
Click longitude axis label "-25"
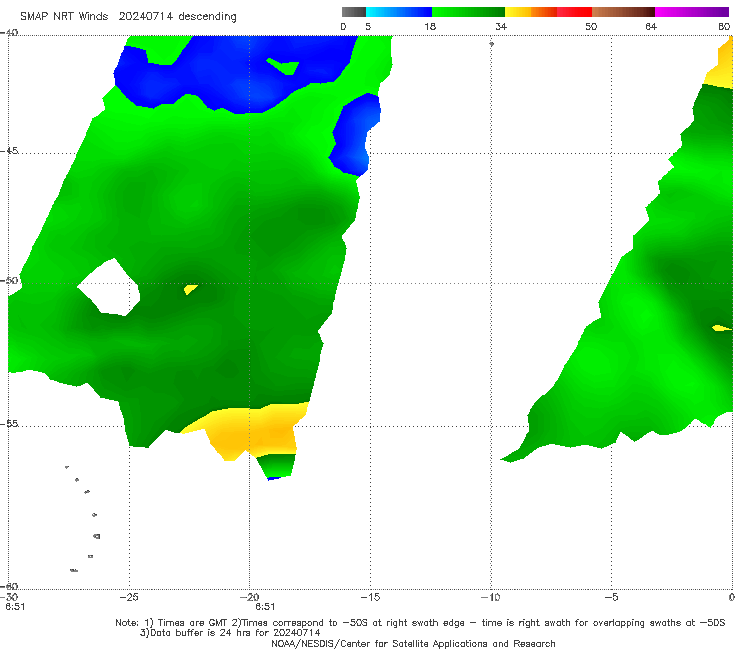click(129, 597)
